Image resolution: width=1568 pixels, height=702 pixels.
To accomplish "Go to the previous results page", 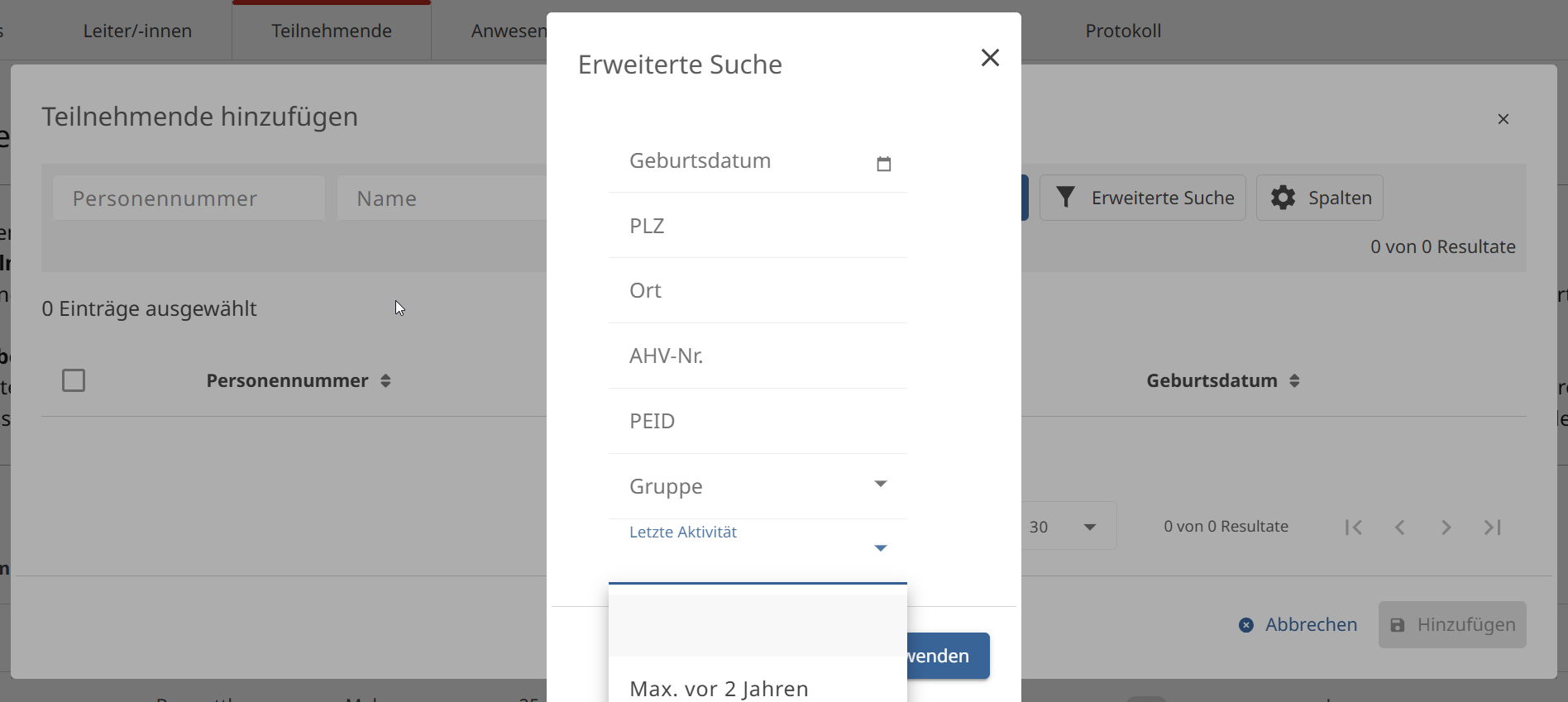I will point(1400,528).
